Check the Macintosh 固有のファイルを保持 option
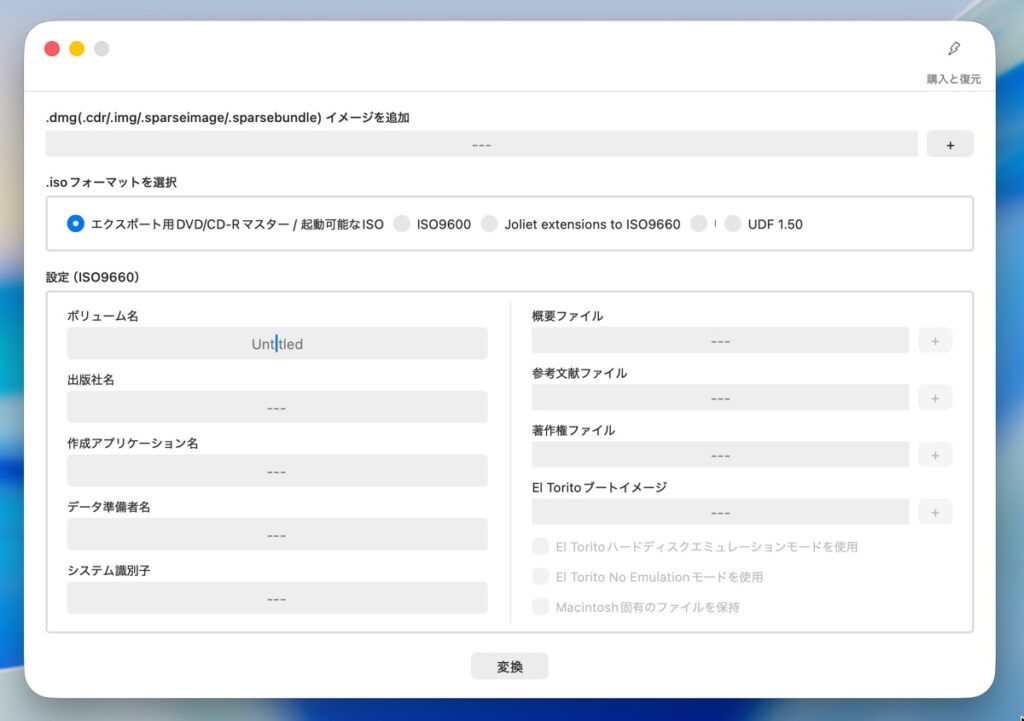The height and width of the screenshot is (721, 1024). tap(541, 607)
